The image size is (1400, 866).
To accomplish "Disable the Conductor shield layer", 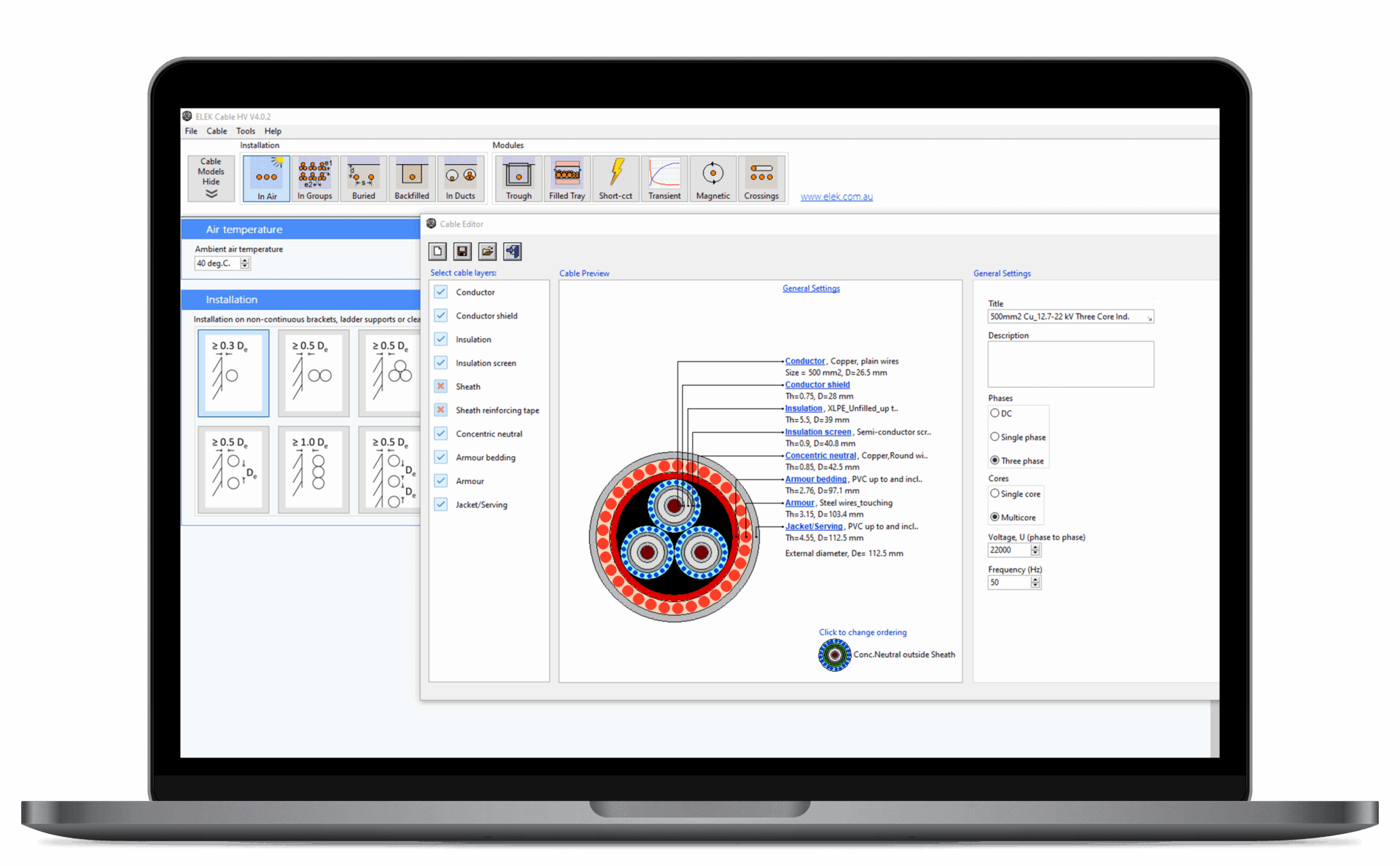I will (x=440, y=315).
